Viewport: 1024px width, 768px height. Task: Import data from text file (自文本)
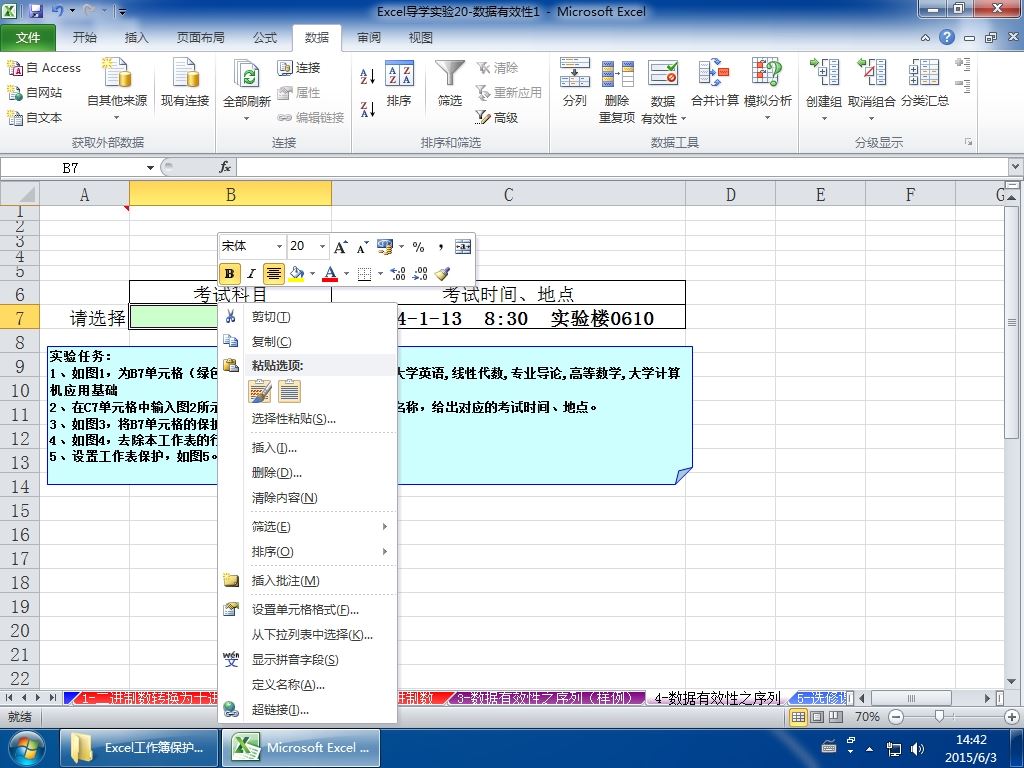pyautogui.click(x=35, y=118)
